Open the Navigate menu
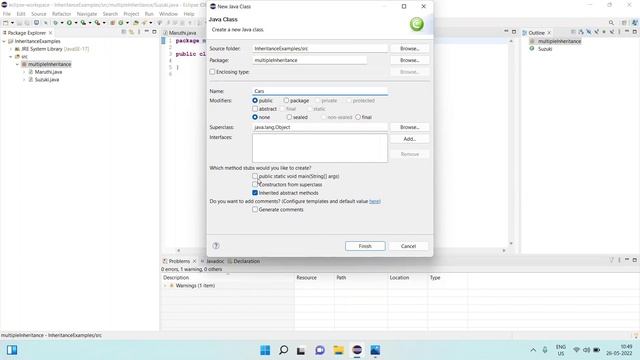The height and width of the screenshot is (360, 640). pos(87,14)
